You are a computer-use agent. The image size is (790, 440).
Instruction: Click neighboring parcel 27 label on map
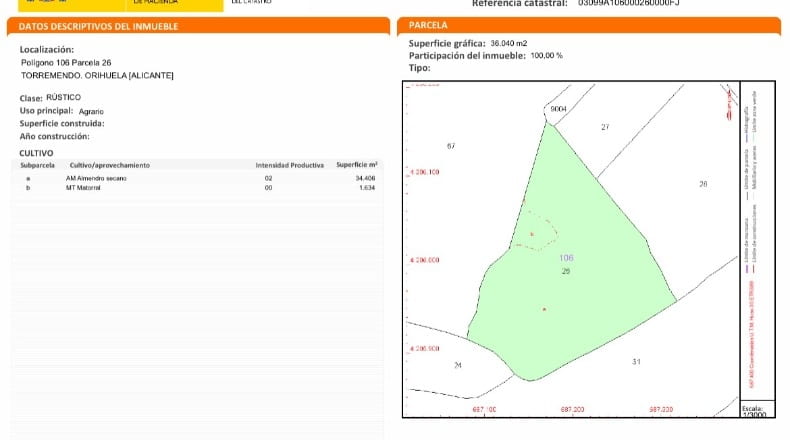[x=605, y=127]
